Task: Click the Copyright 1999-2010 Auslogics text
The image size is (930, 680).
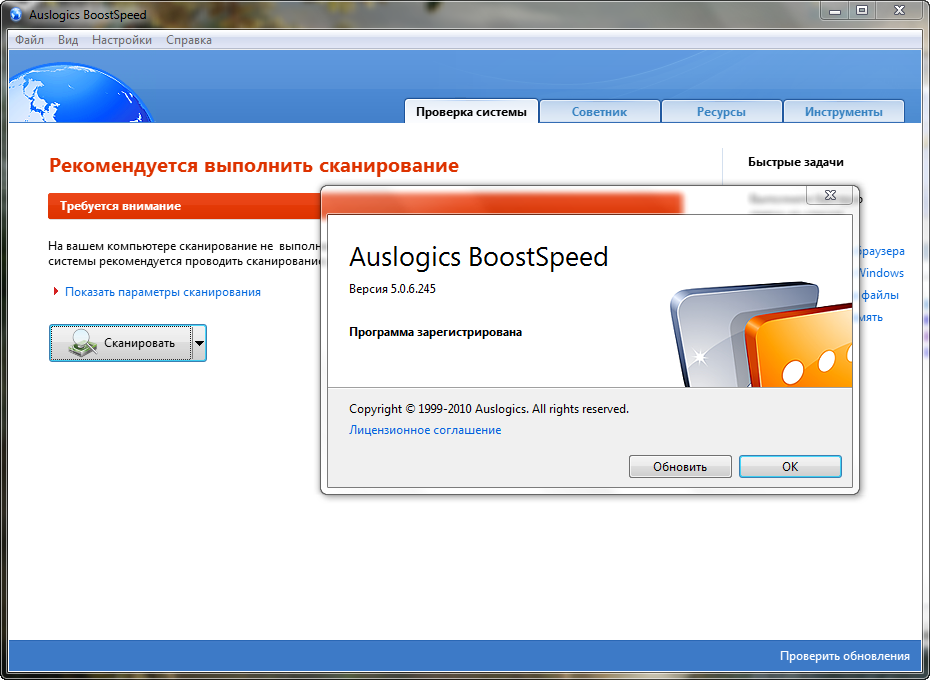Action: (489, 409)
